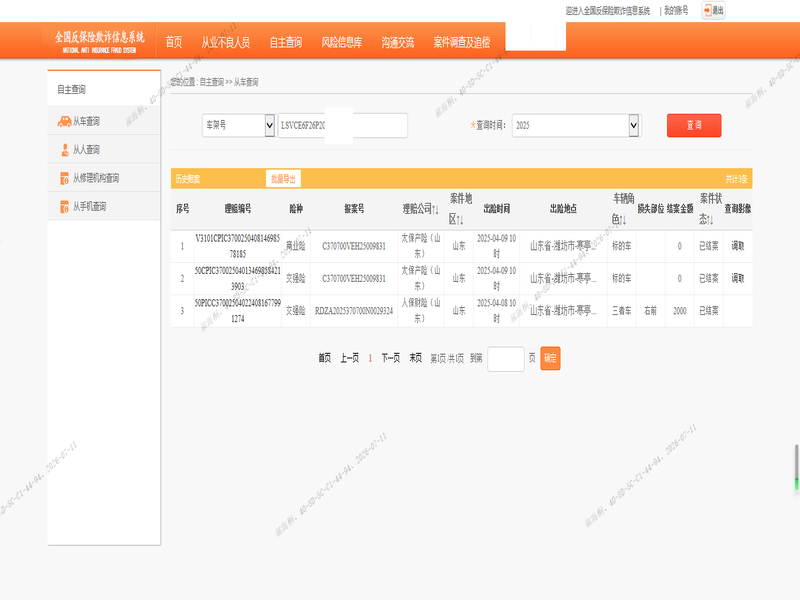
Task: Click 出险地点 column header
Action: point(563,209)
